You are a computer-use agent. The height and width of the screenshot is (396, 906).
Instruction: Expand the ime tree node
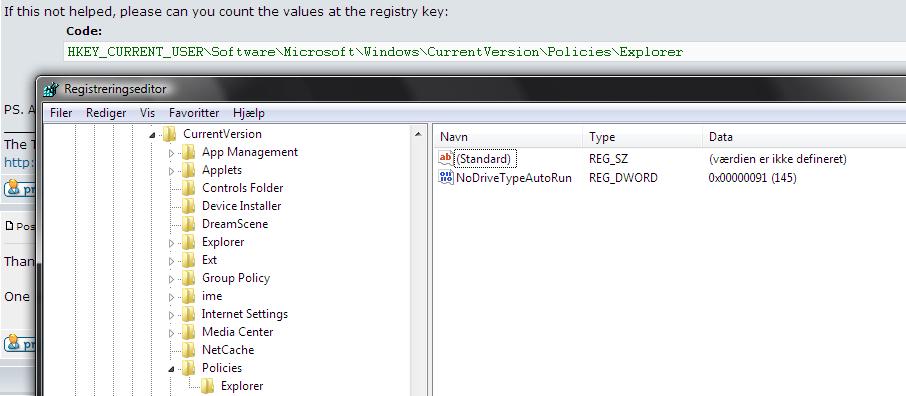[171, 297]
